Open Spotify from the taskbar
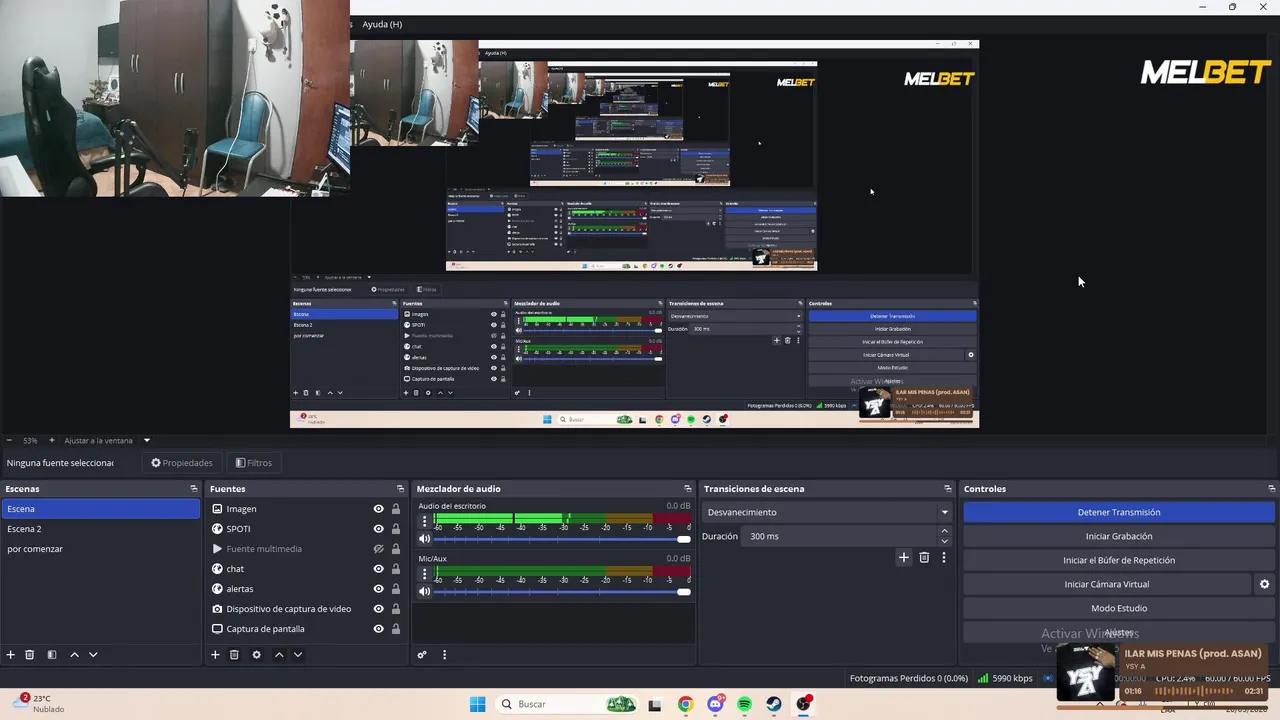Viewport: 1280px width, 720px height. coord(745,704)
